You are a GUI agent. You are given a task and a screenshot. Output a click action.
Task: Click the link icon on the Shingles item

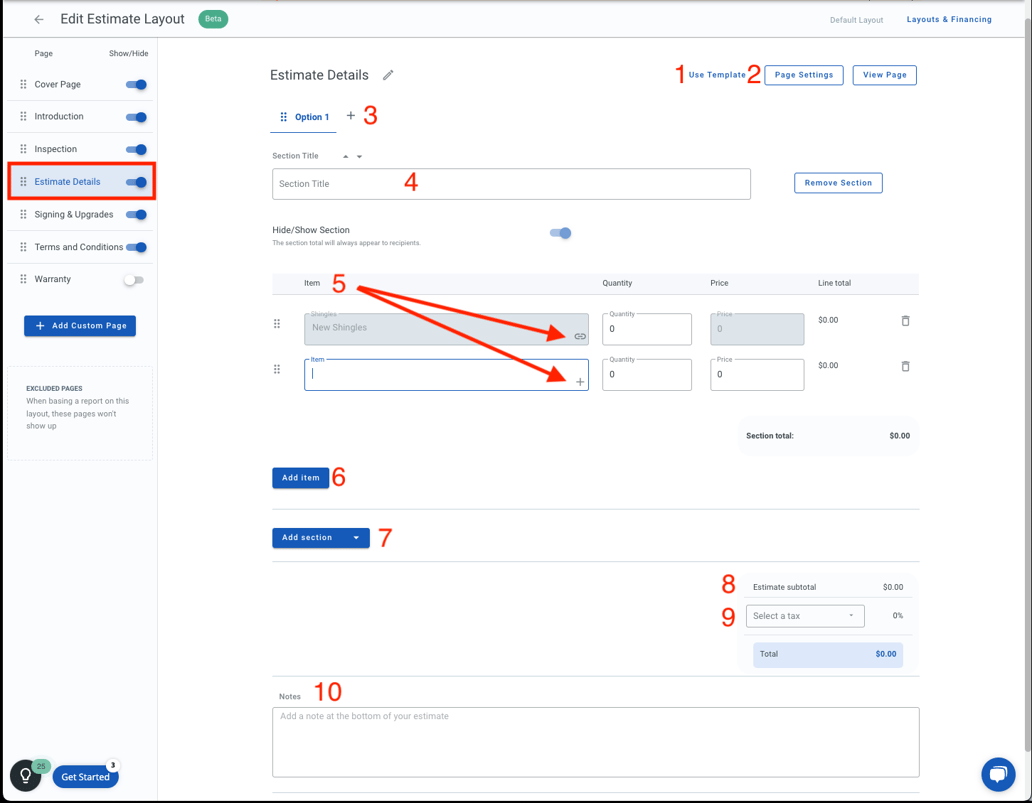579,337
